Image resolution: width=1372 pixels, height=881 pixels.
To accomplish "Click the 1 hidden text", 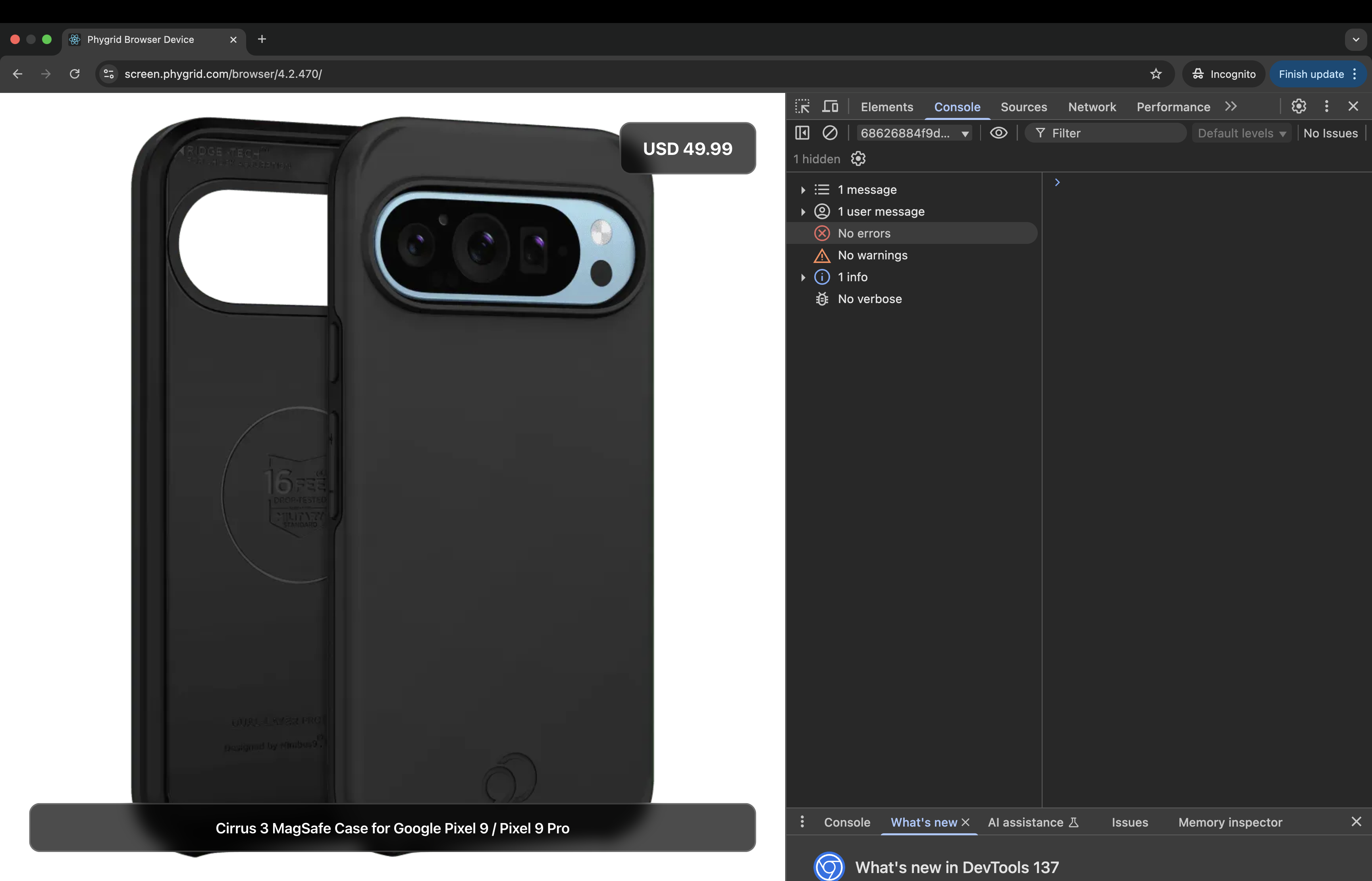I will tap(816, 159).
